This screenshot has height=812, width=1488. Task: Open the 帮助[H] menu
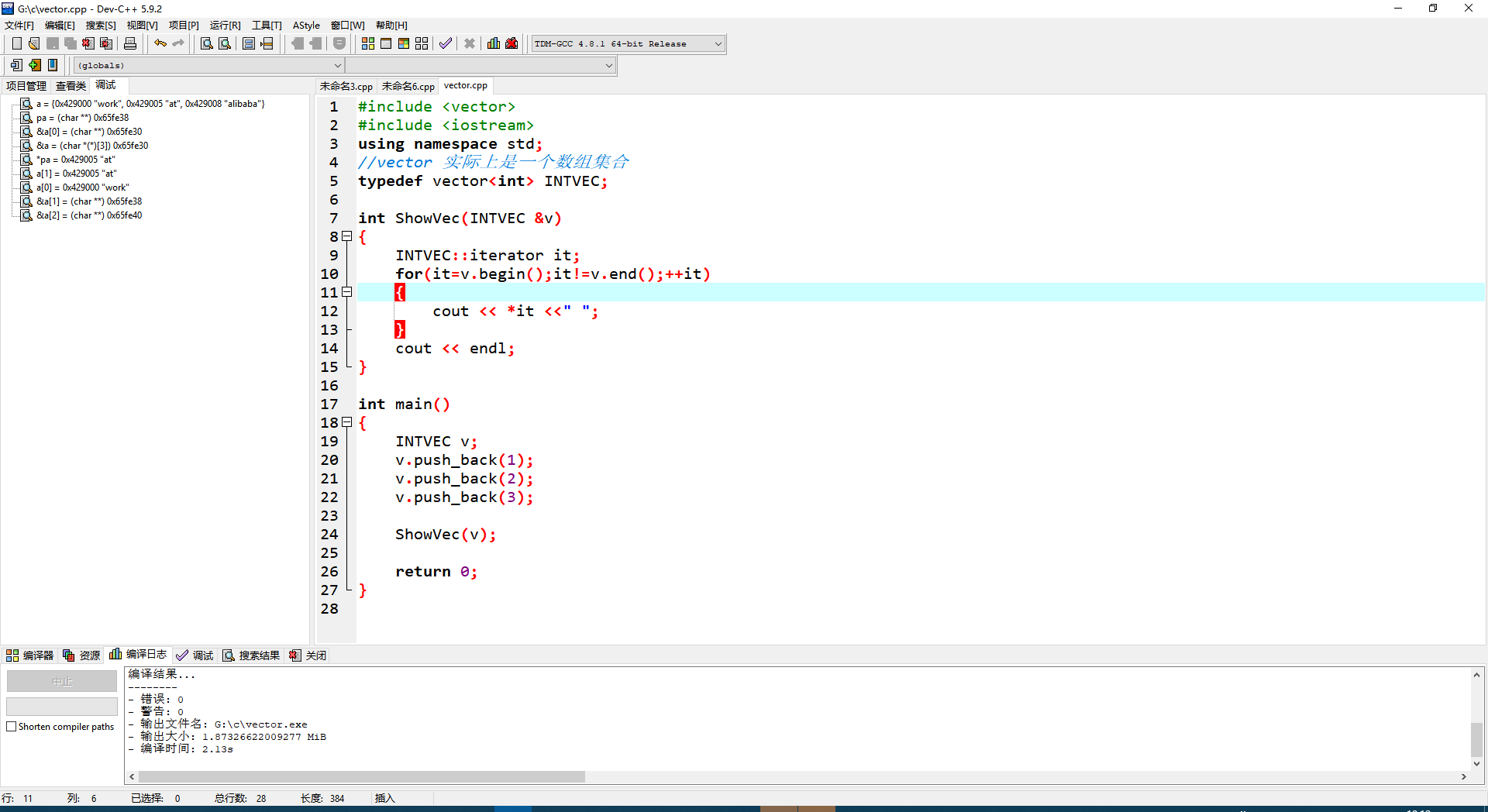pyautogui.click(x=391, y=26)
